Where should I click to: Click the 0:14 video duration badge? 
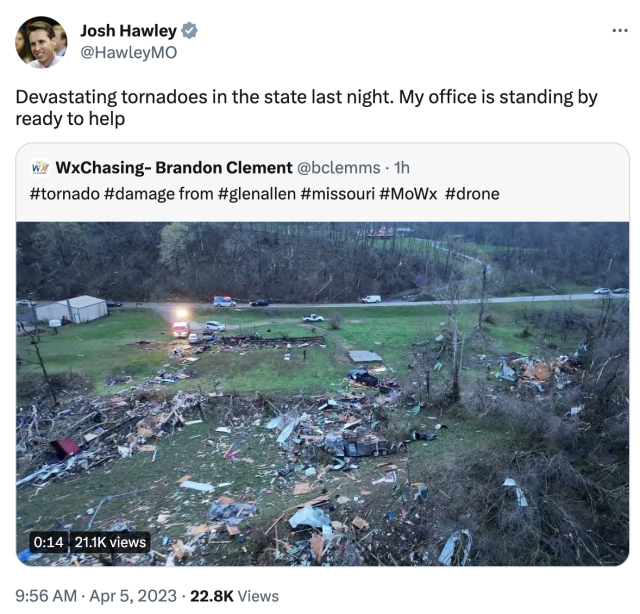48,542
